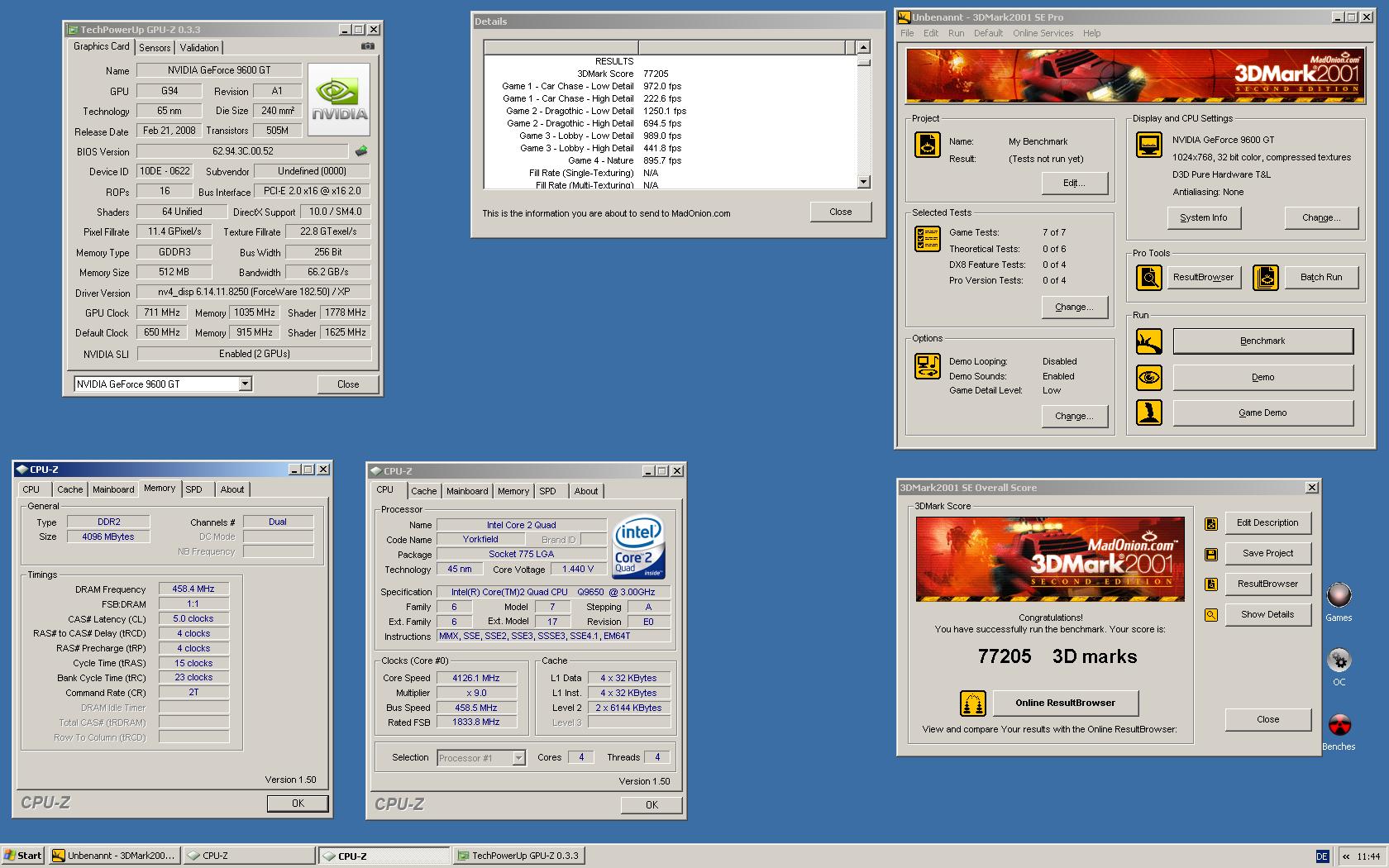
Task: Click Change... in Options section
Action: 1074,416
